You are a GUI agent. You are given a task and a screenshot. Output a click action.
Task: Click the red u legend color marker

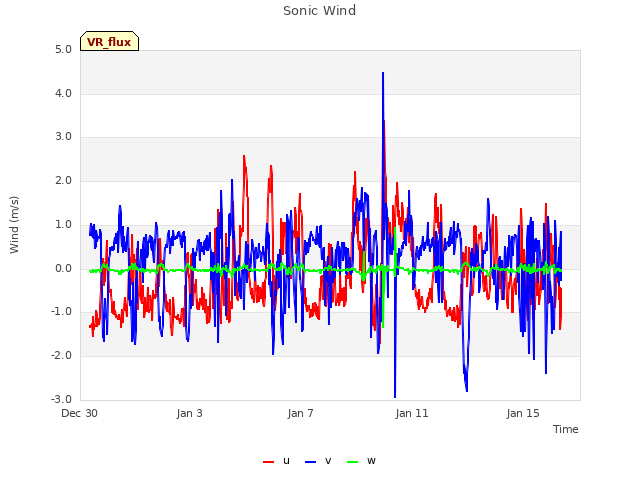[x=268, y=462]
